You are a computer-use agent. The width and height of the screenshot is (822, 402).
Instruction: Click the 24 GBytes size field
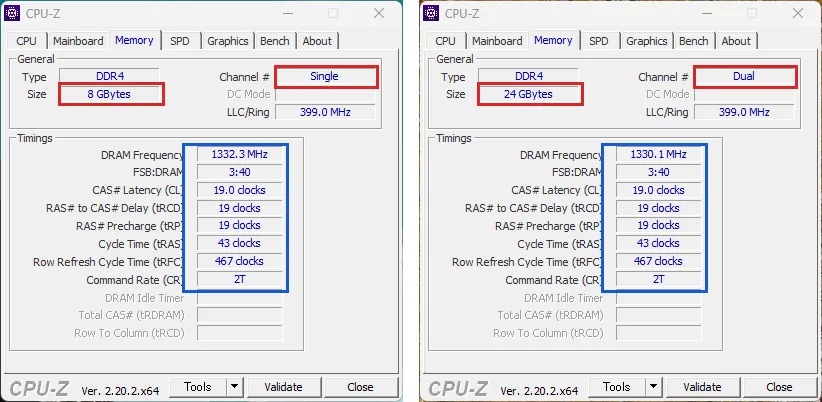[528, 94]
